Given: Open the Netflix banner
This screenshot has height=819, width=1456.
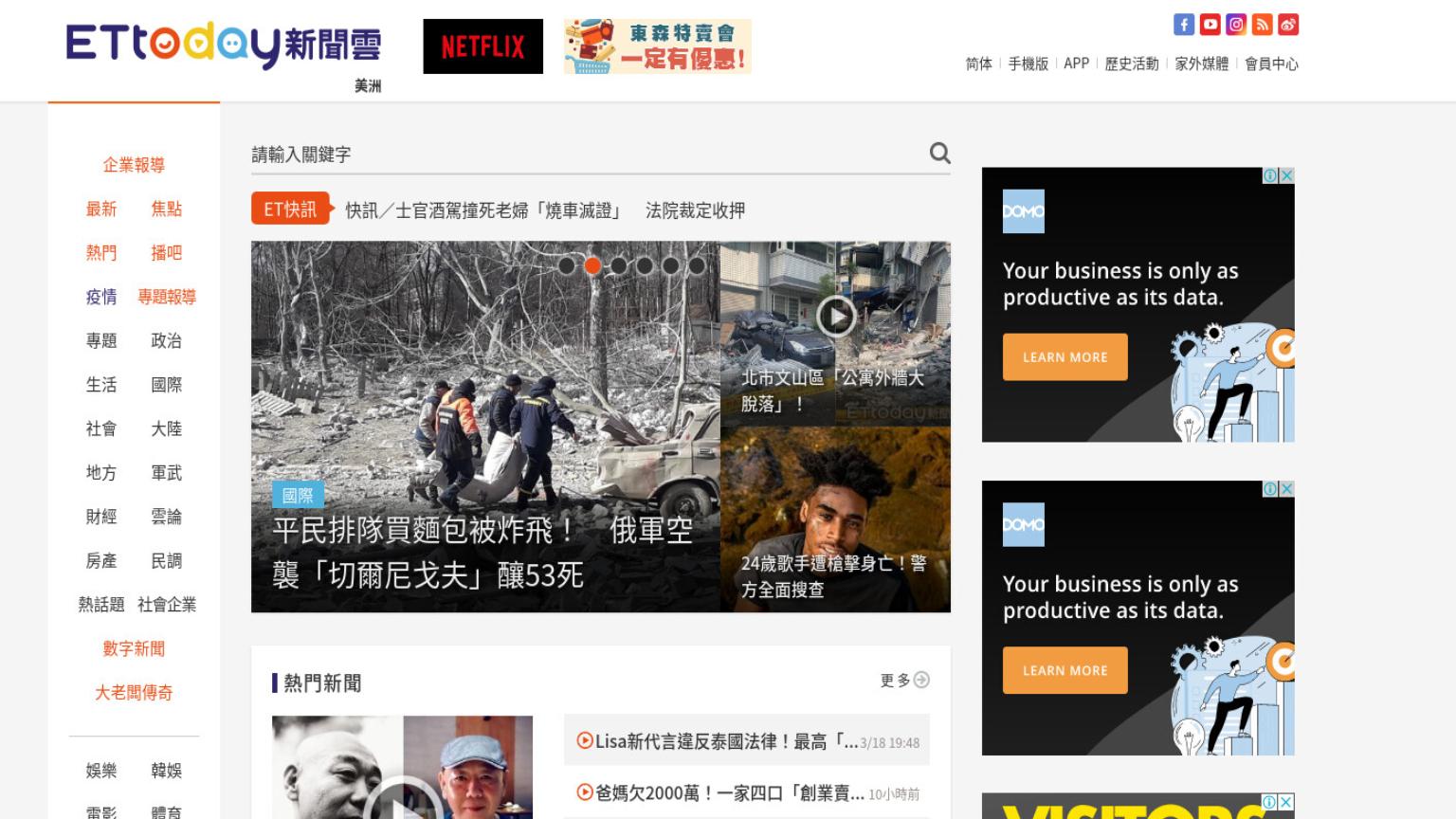Looking at the screenshot, I should tap(482, 45).
